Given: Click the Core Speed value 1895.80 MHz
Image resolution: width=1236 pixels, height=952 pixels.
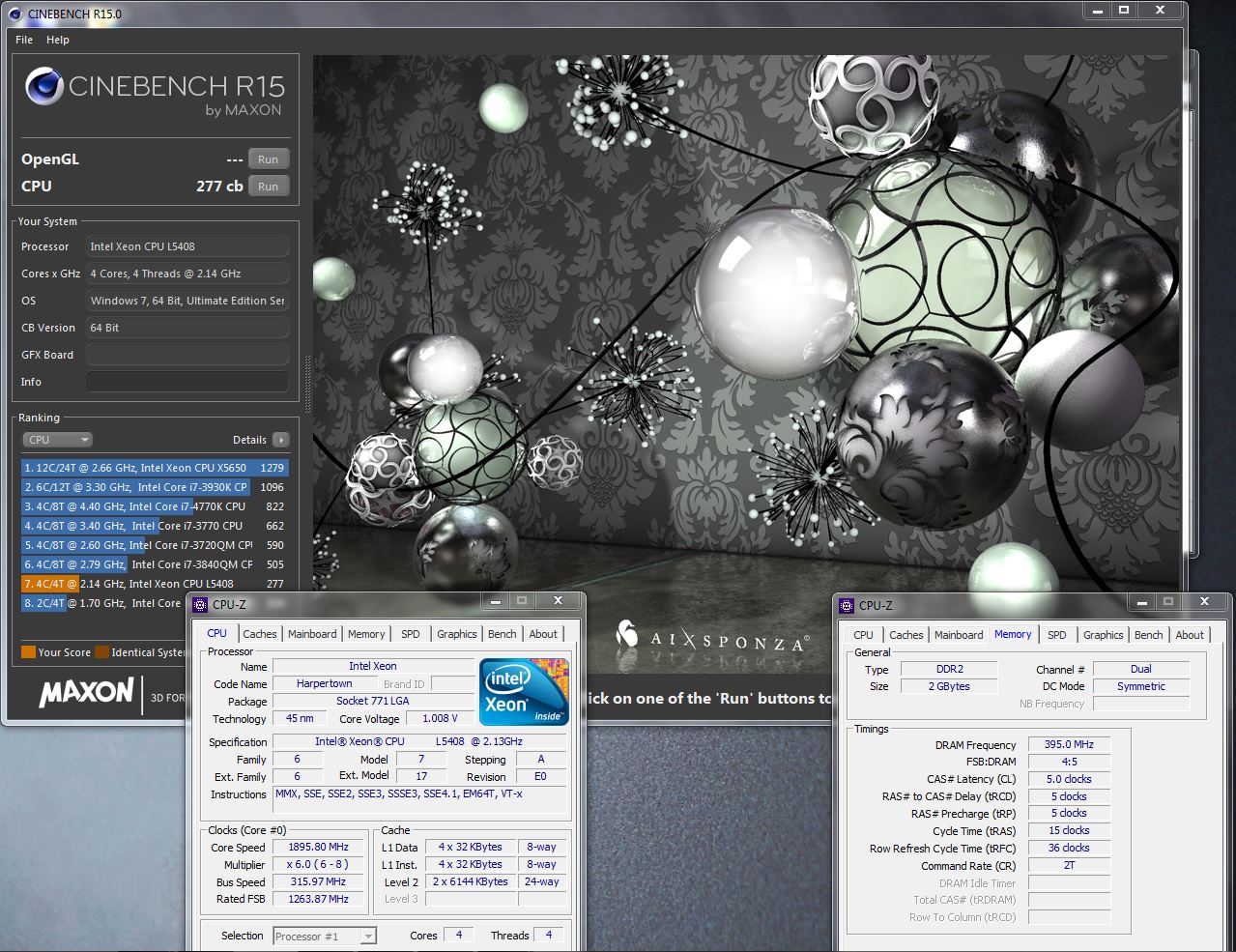Looking at the screenshot, I should [x=318, y=847].
